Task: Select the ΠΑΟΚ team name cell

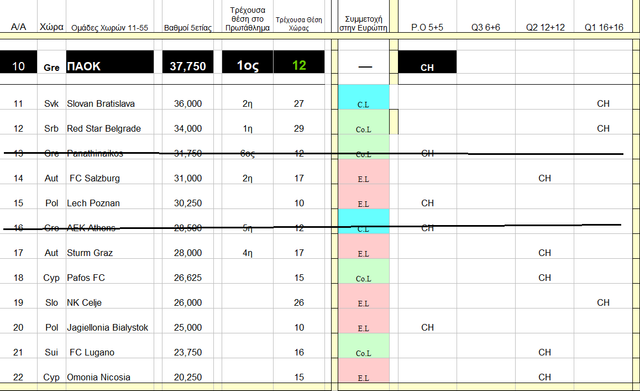Action: (x=110, y=62)
